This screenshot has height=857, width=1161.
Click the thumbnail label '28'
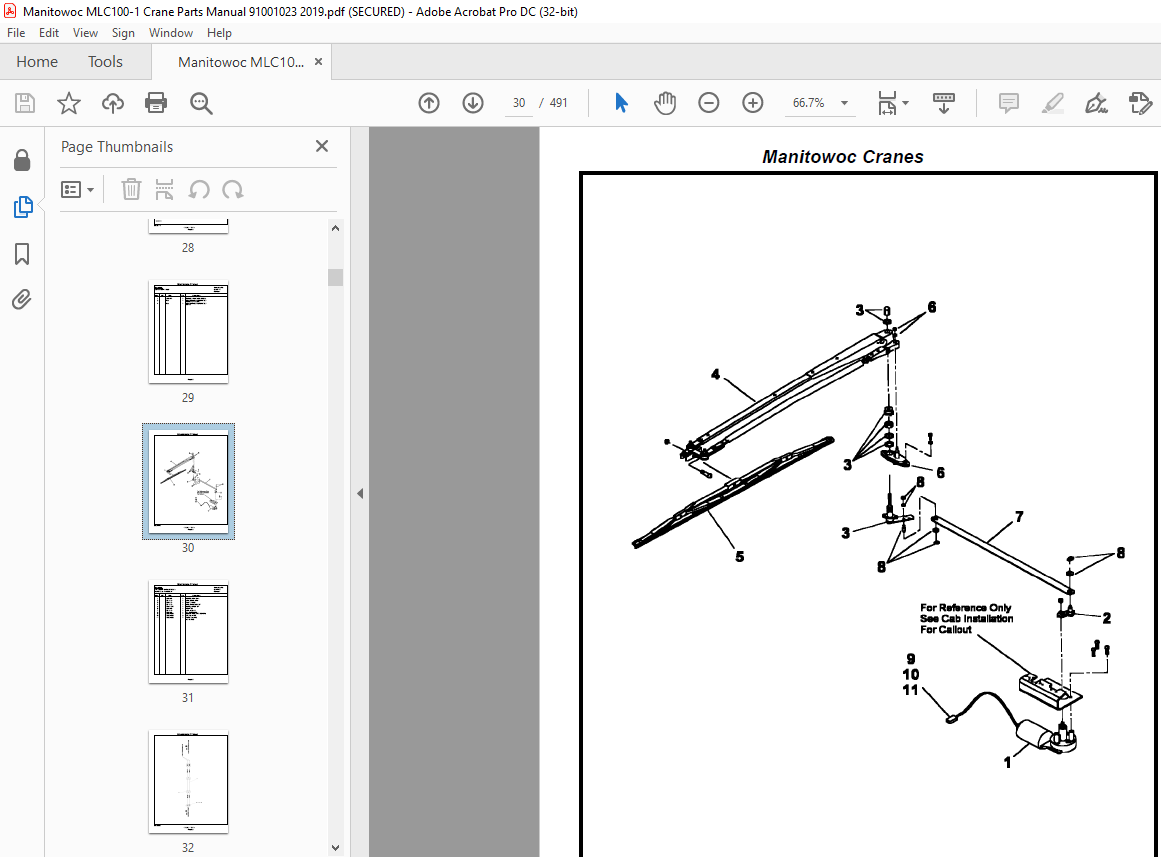point(188,248)
